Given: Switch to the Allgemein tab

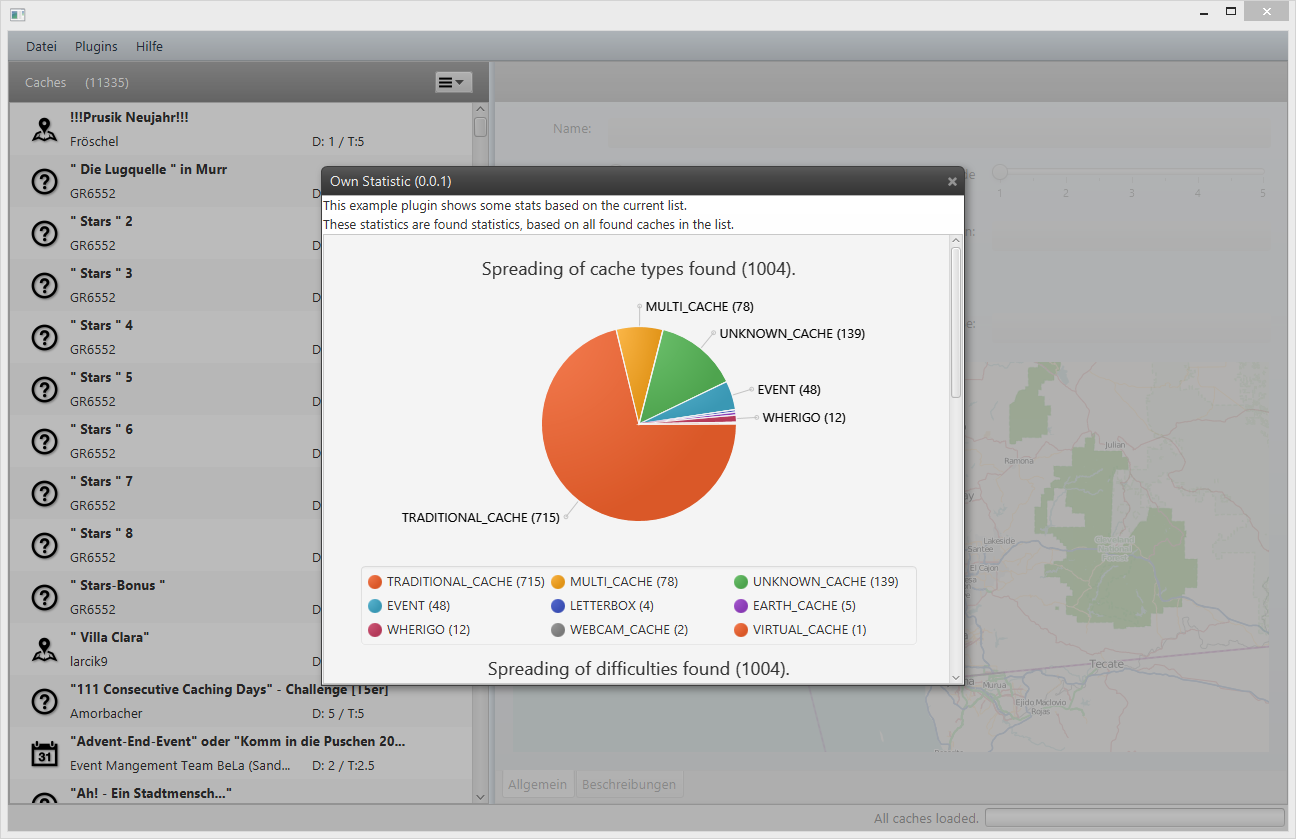Looking at the screenshot, I should coord(538,785).
